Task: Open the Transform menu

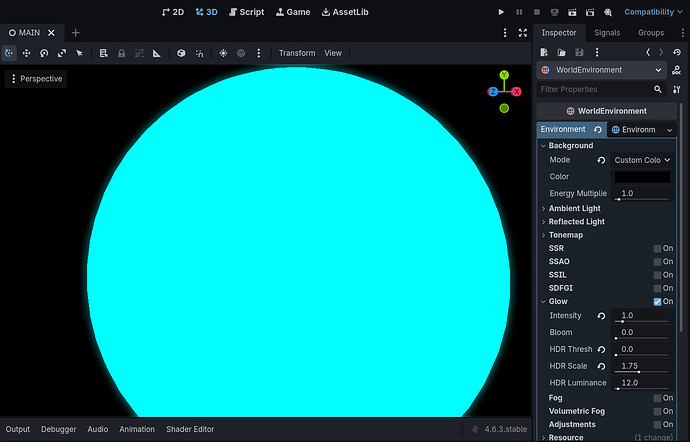Action: [x=297, y=53]
